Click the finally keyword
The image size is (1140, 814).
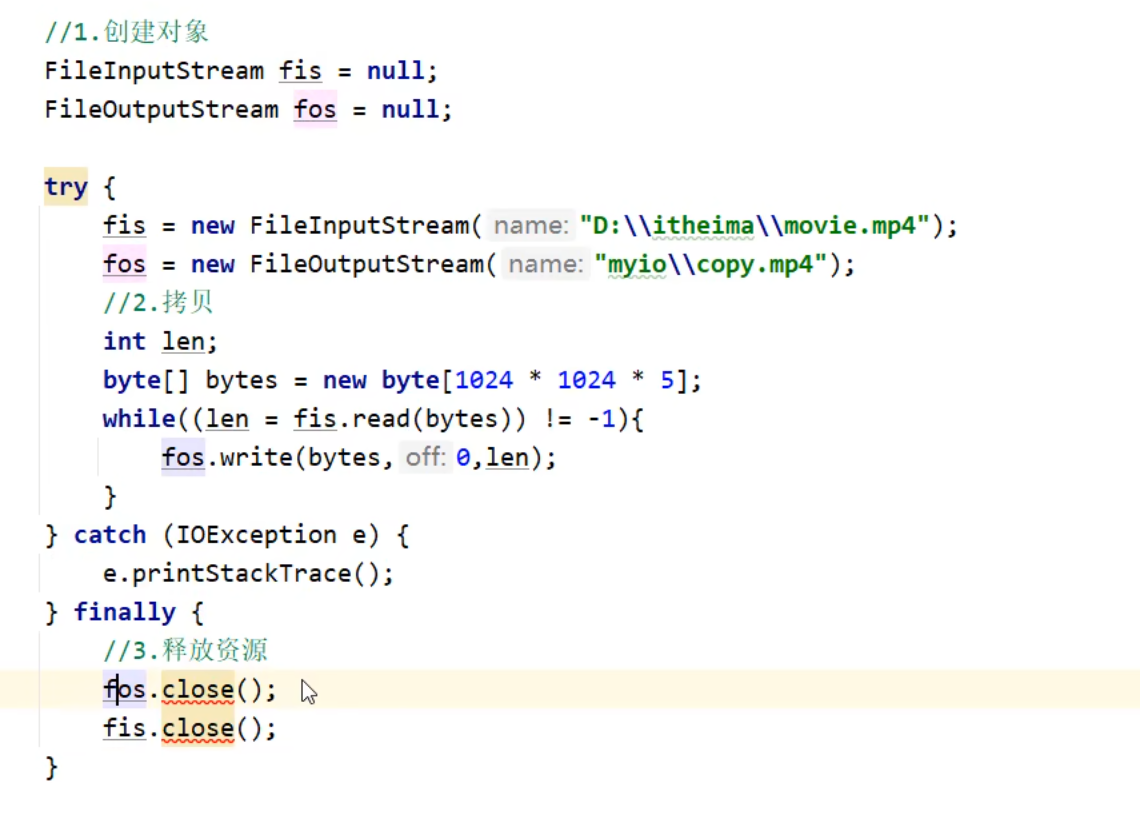(x=124, y=612)
